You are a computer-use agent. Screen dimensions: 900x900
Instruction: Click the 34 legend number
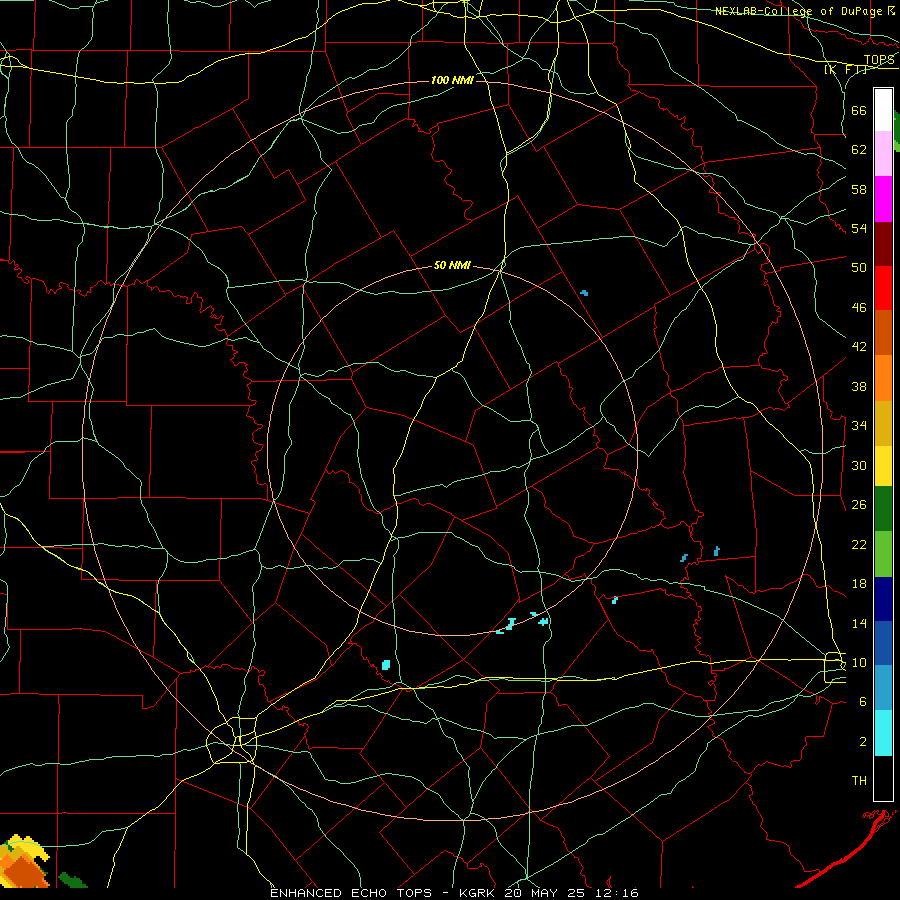[859, 426]
